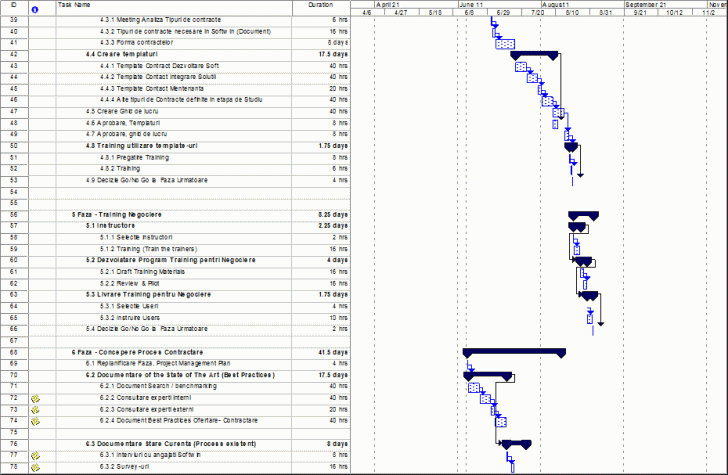
Task: Click the note icon in row 78
Action: point(36,466)
